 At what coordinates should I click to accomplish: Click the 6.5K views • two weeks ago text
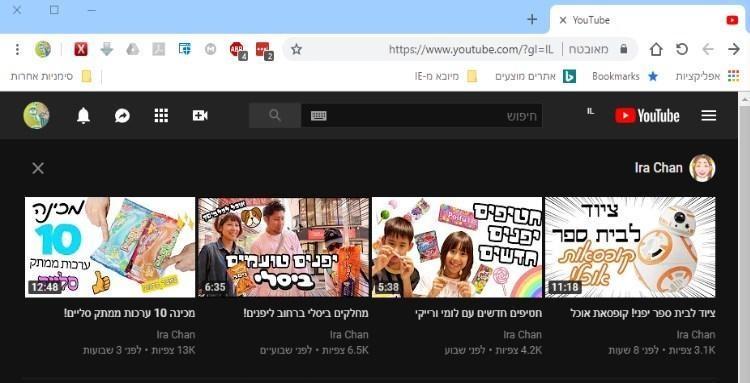click(x=314, y=350)
